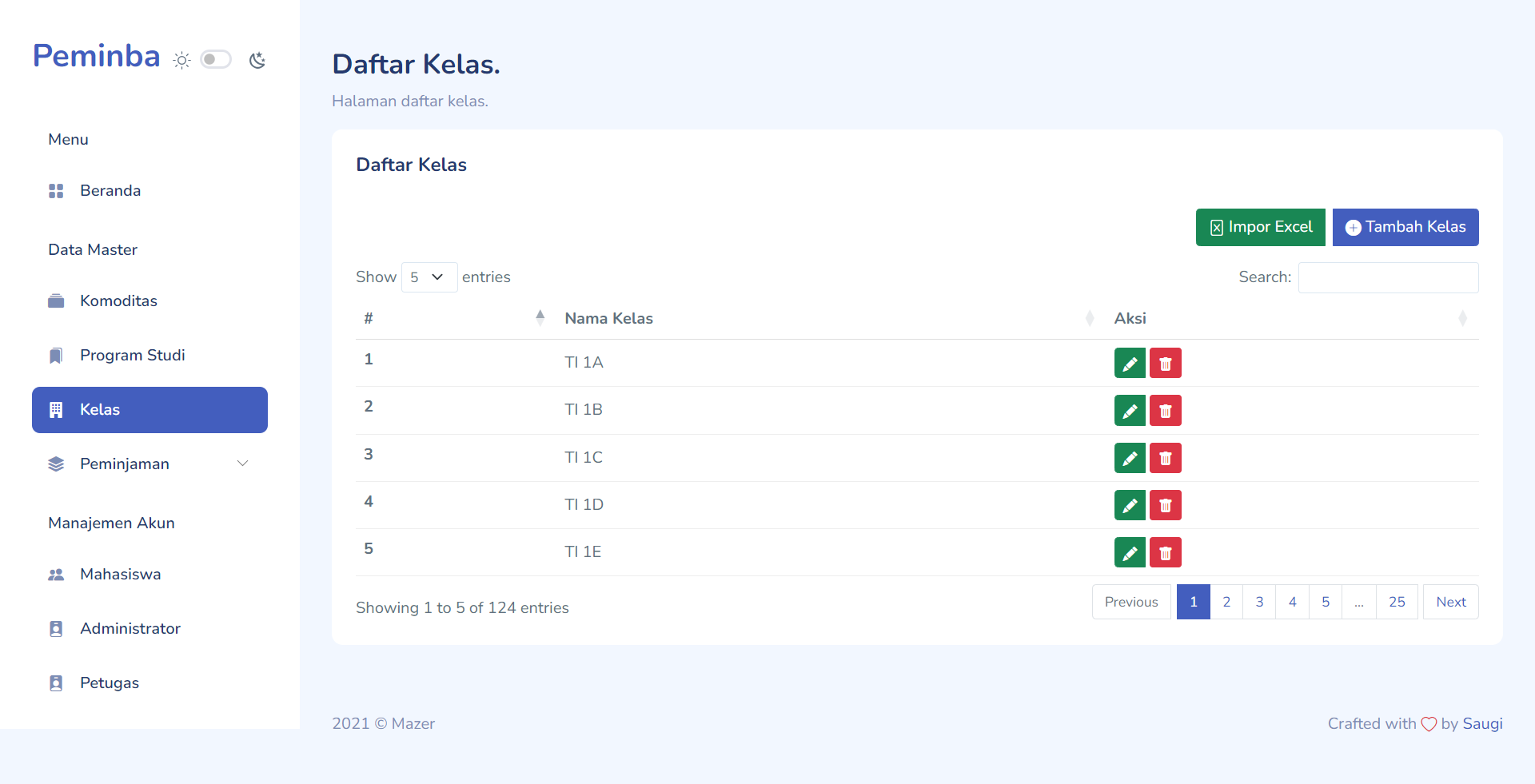
Task: Delete the TI 1C class row
Action: (x=1166, y=457)
